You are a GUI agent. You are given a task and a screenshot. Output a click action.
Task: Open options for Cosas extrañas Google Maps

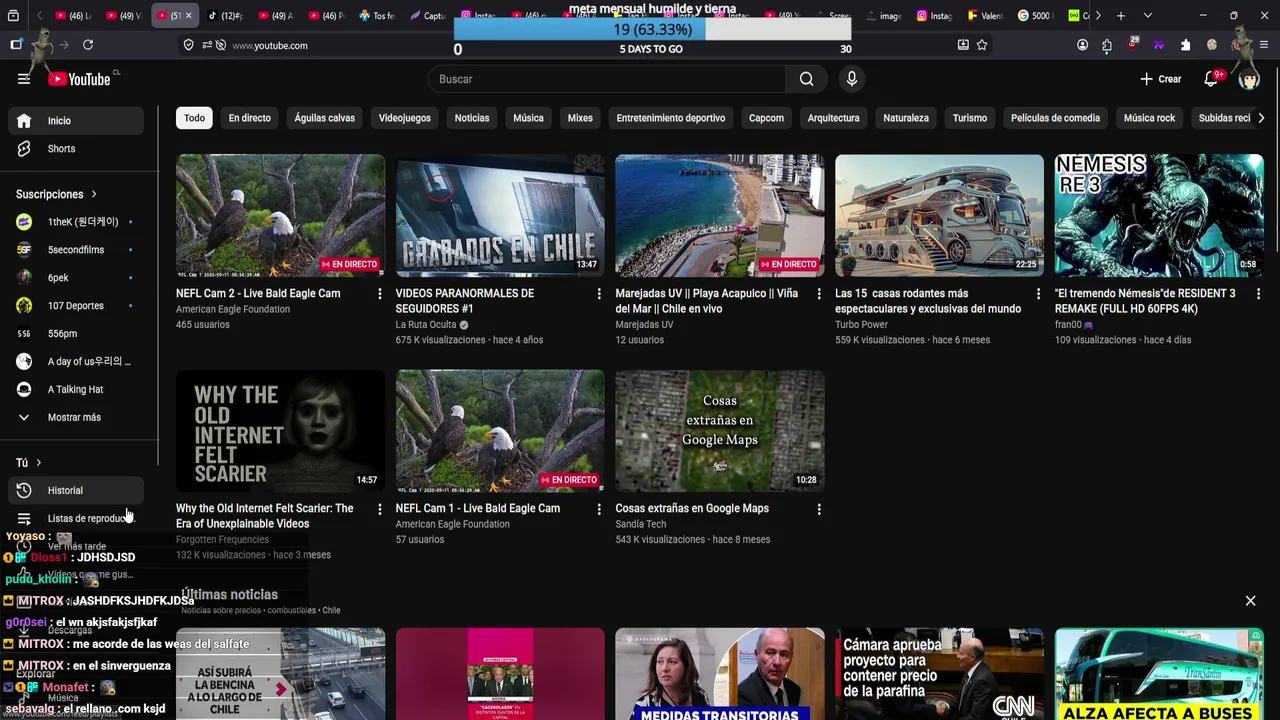coord(819,509)
